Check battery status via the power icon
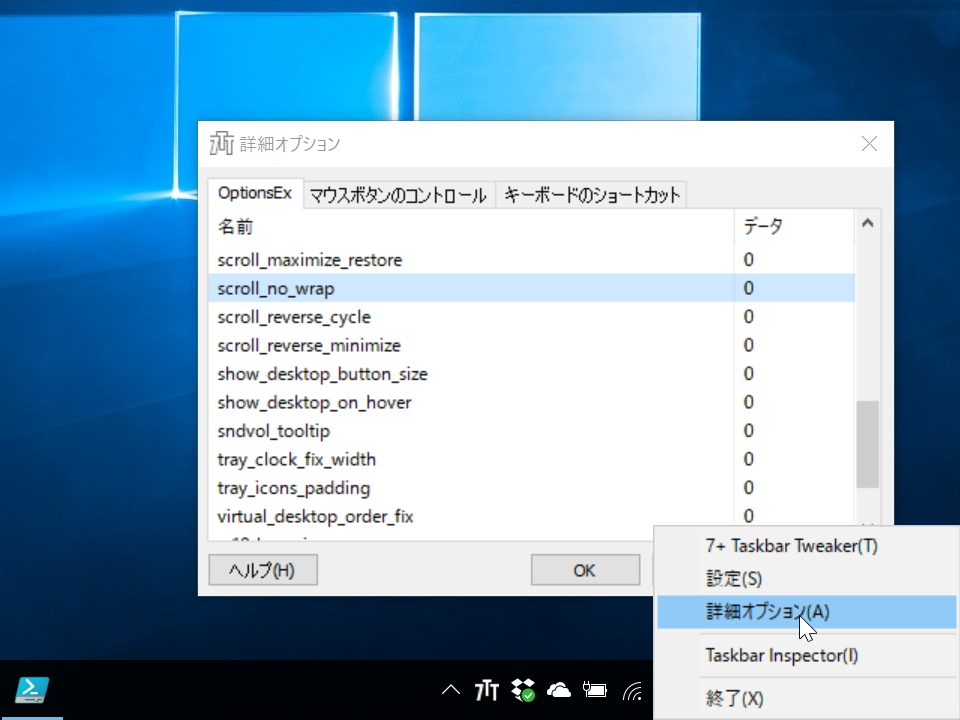This screenshot has height=720, width=960. pos(595,689)
